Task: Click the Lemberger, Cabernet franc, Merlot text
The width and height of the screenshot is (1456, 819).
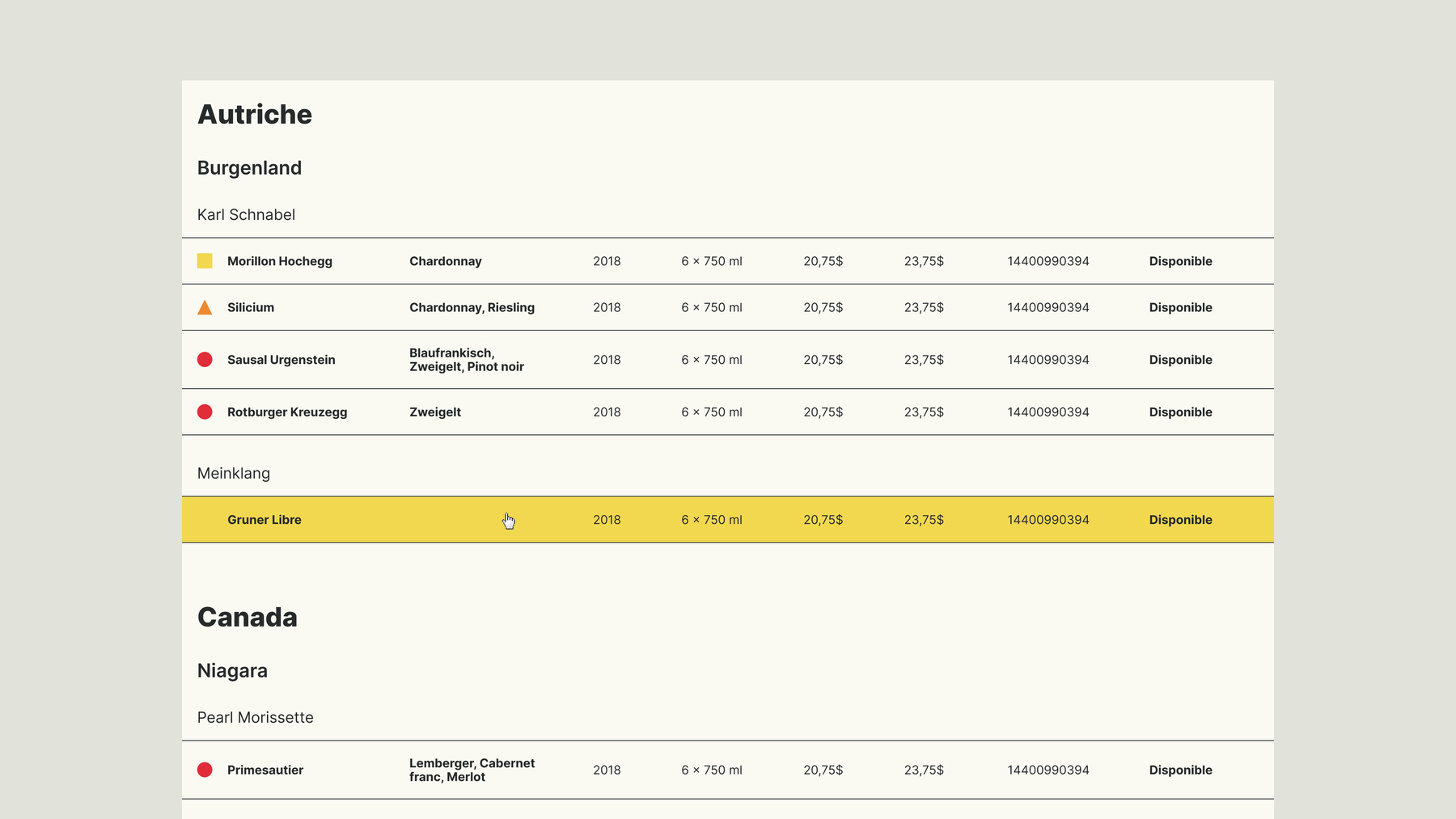Action: (x=472, y=770)
